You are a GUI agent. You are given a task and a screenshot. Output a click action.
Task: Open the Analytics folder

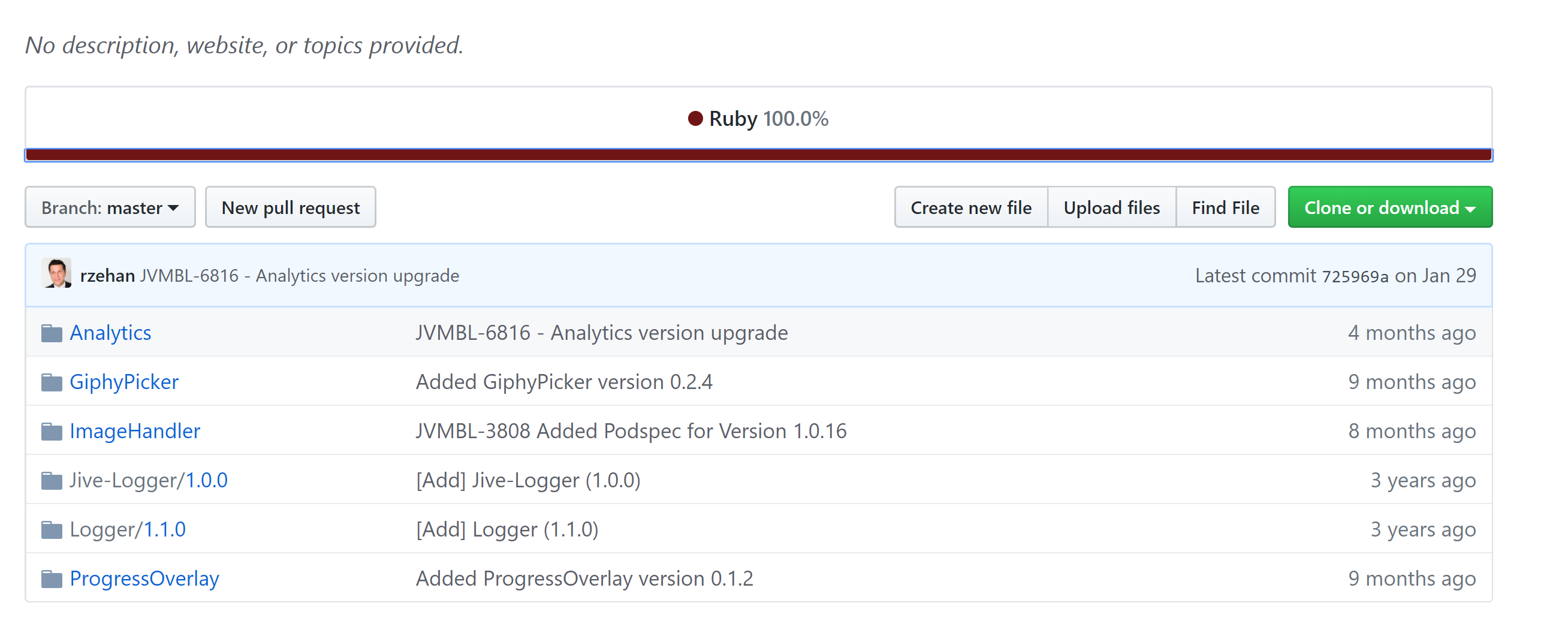point(110,332)
